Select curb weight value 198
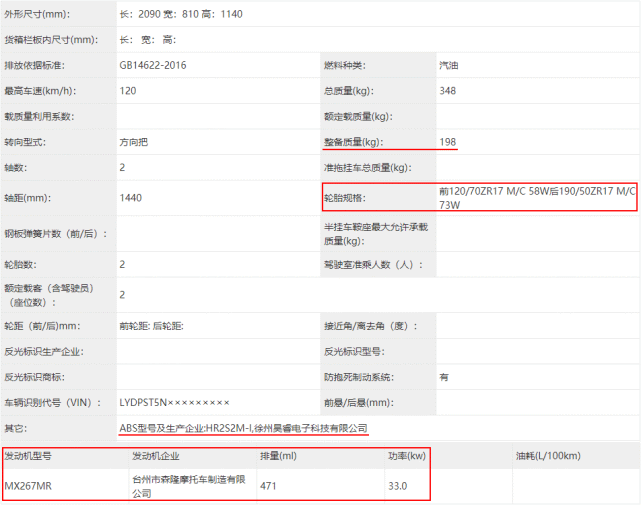The width and height of the screenshot is (641, 505). 447,142
